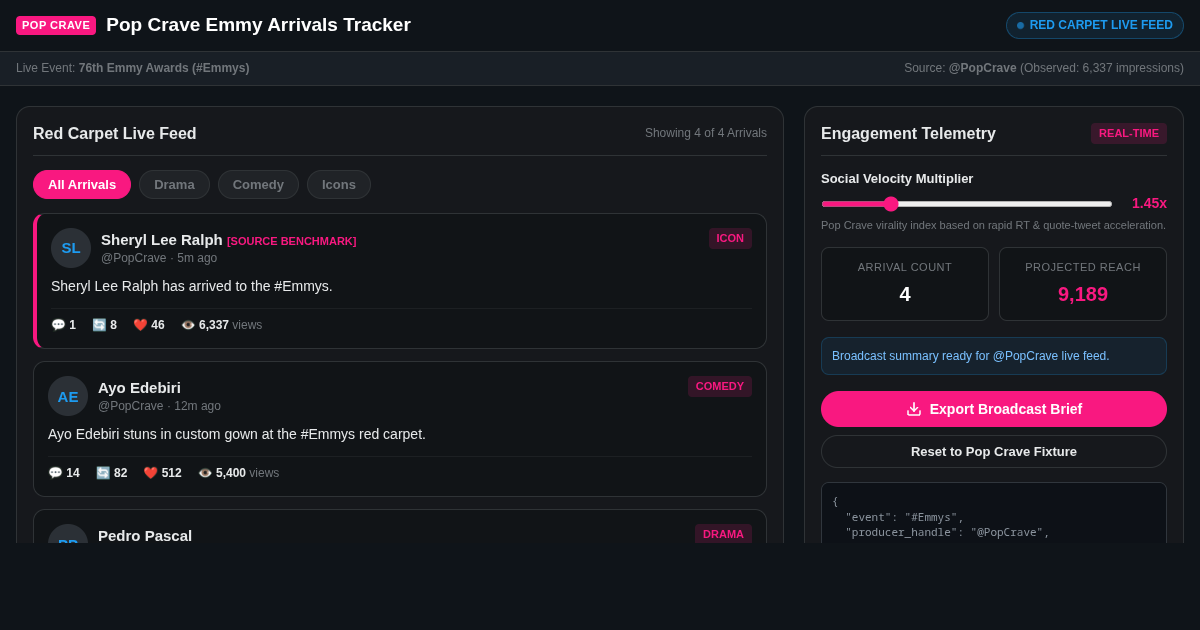The image size is (1200, 630).
Task: Click the DRAMA tag on Pedro Pascal card
Action: coord(723,534)
